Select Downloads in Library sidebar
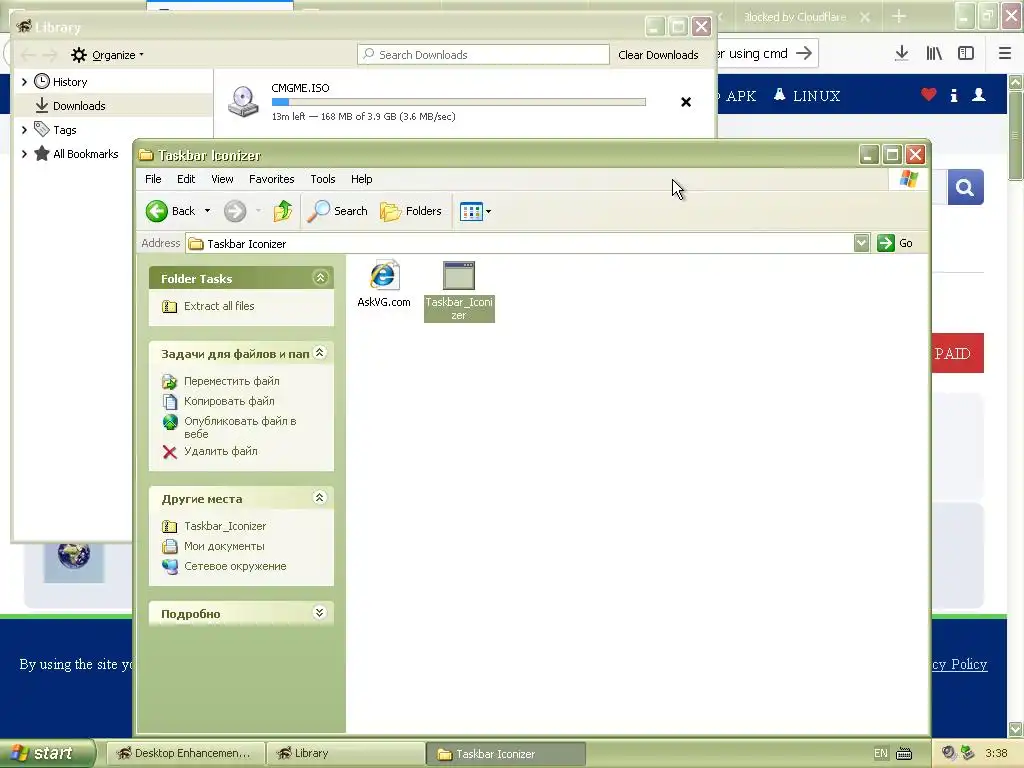This screenshot has width=1024, height=768. point(79,106)
